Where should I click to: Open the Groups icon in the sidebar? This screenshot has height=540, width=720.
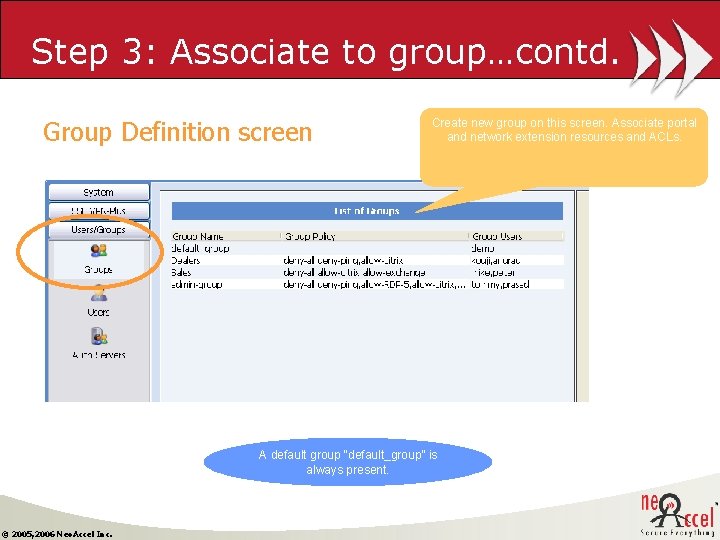coord(99,259)
